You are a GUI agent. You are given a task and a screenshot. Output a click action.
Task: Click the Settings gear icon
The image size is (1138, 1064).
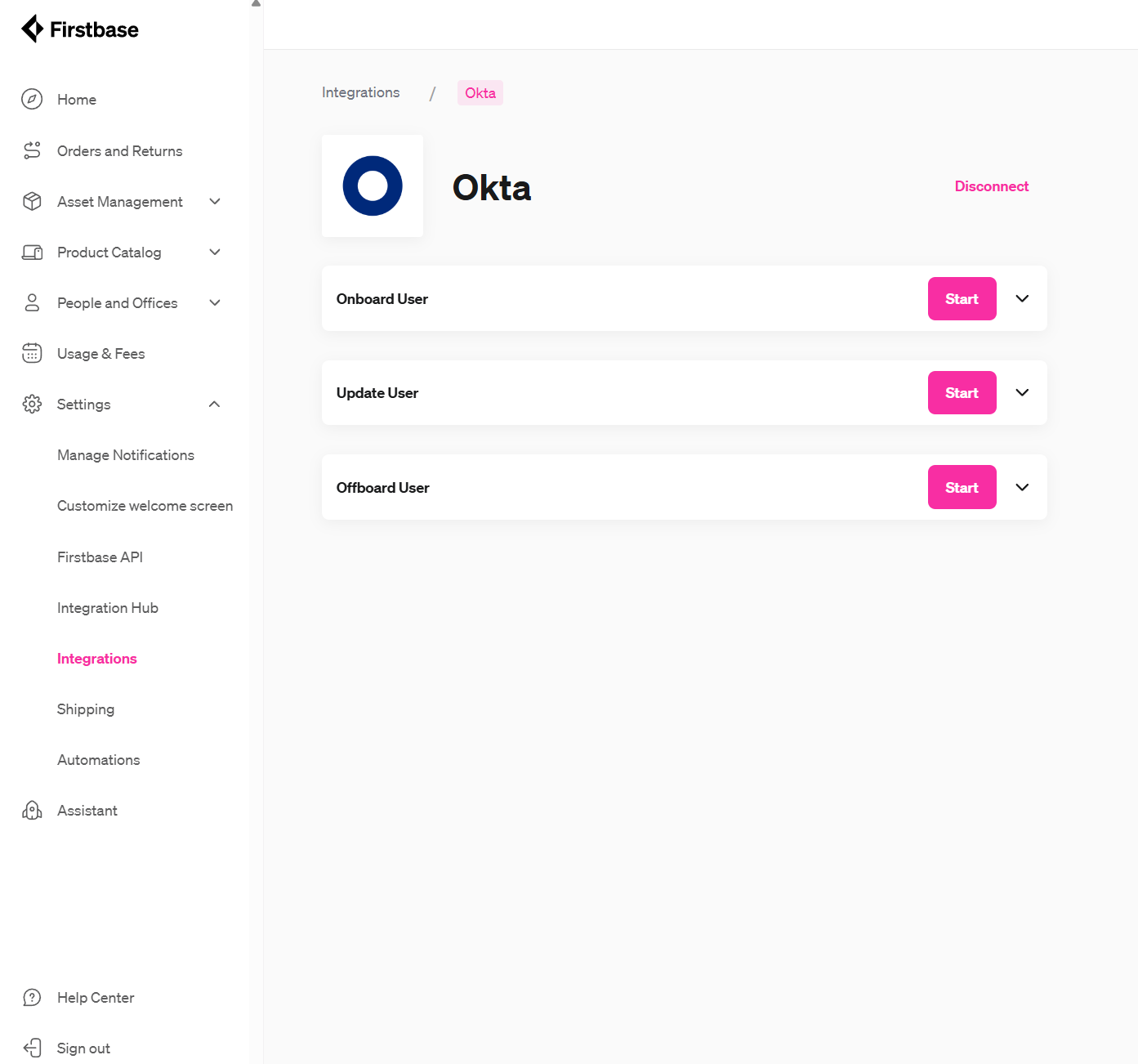[x=32, y=404]
